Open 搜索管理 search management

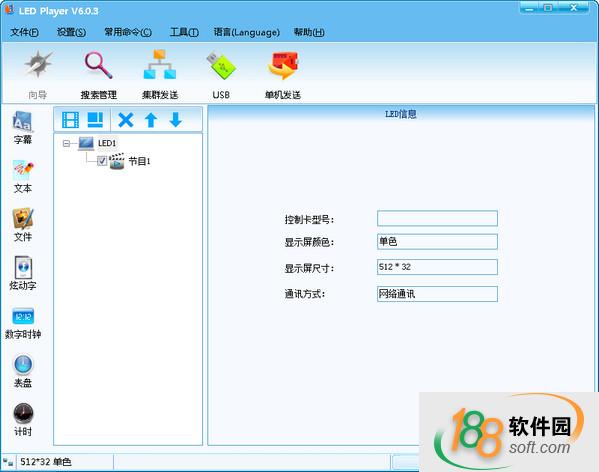(x=99, y=74)
